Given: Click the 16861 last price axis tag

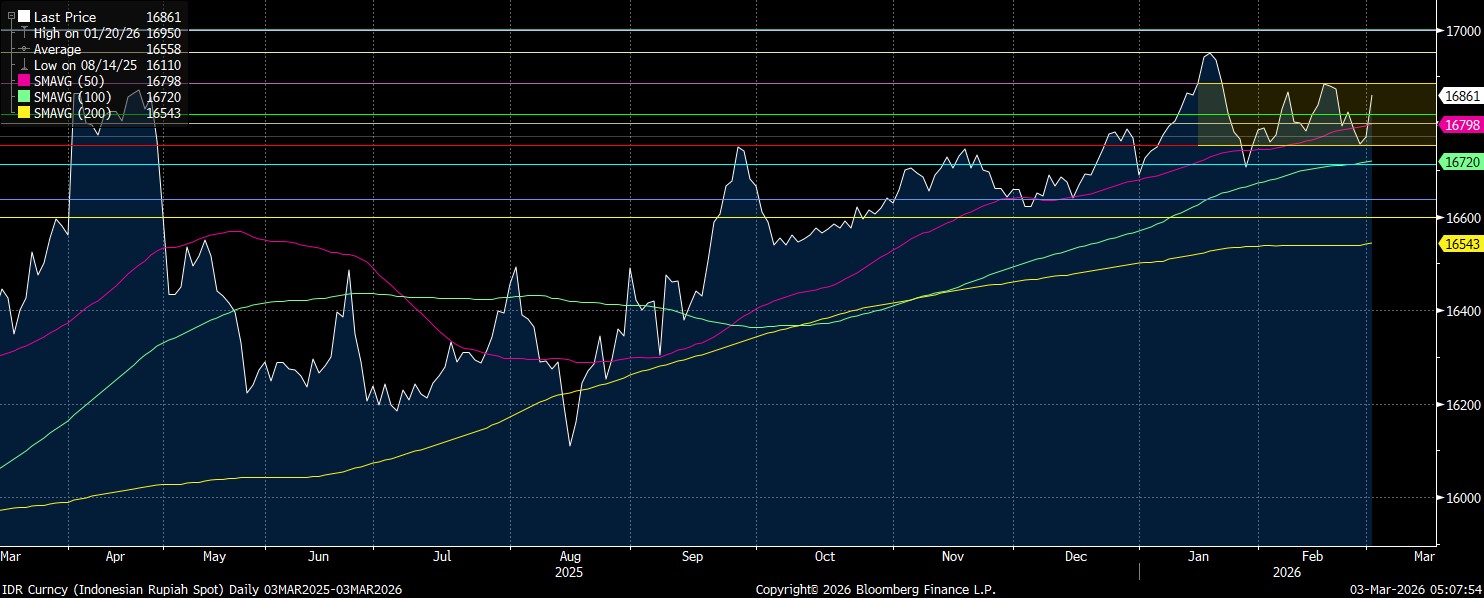Looking at the screenshot, I should pos(1458,96).
